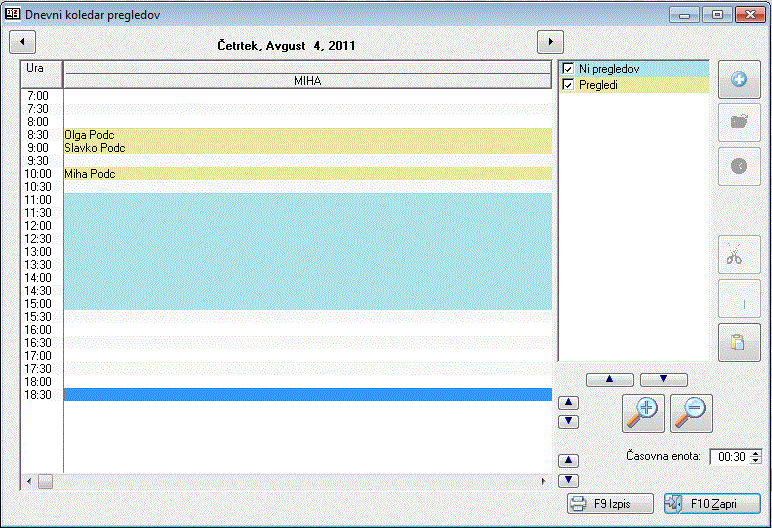Select Miha Podc appointment at 10:00
Screen dimensions: 772x528
tap(307, 174)
